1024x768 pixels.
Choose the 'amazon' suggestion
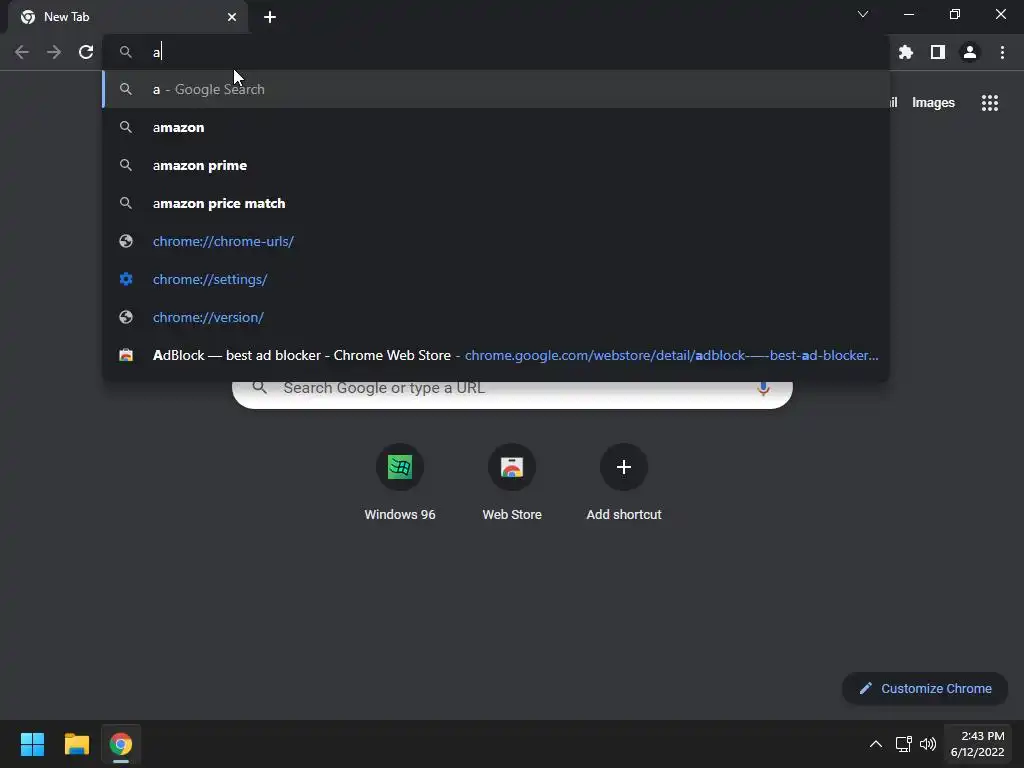click(496, 127)
